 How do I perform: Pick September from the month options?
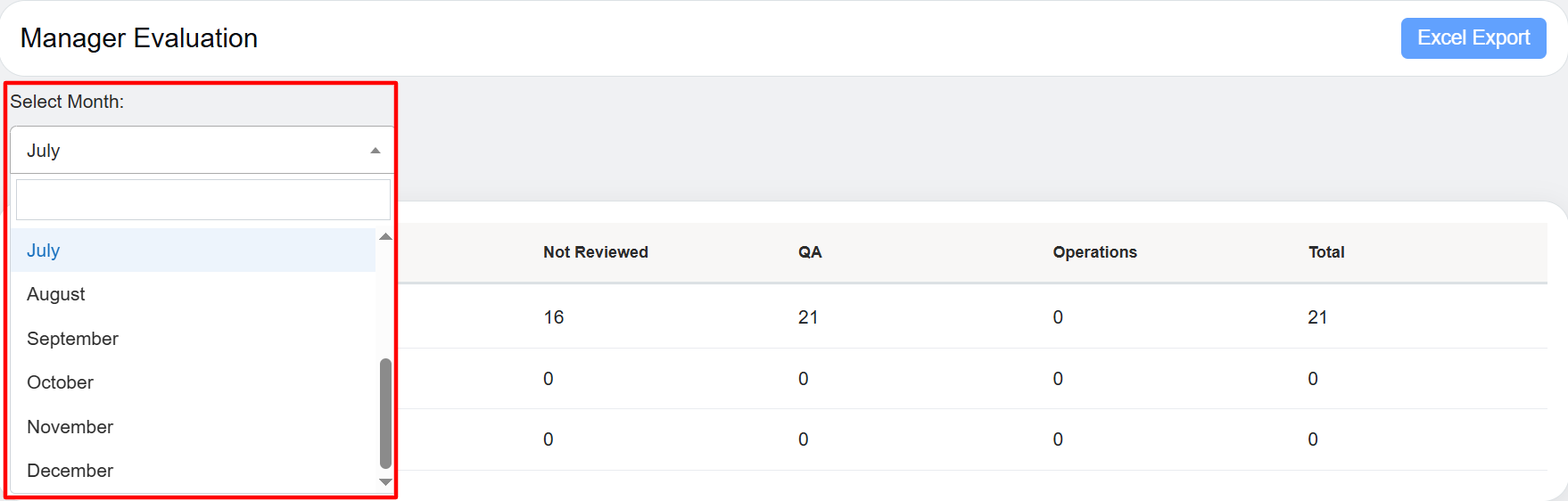(x=72, y=339)
